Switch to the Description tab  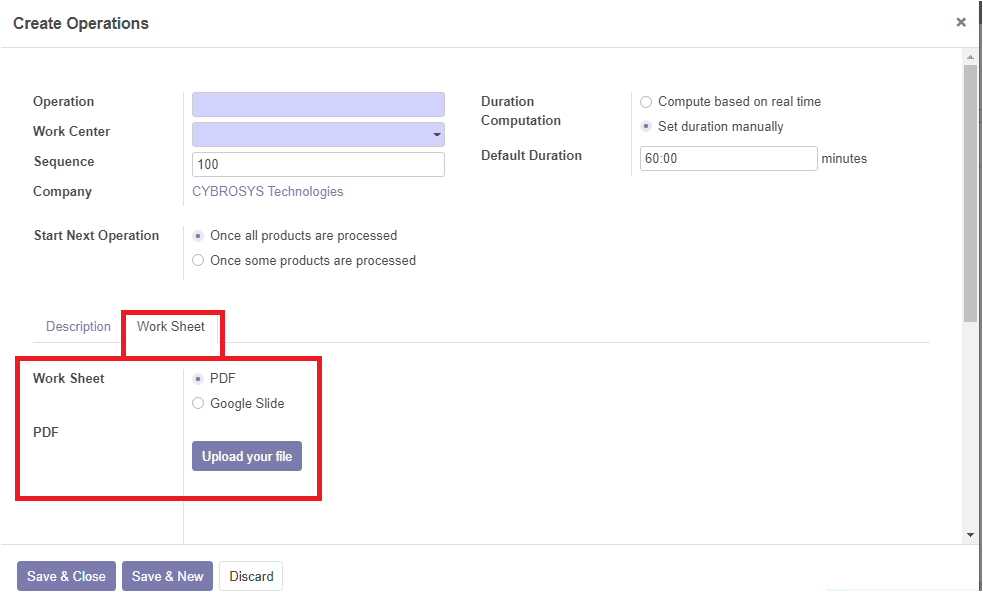click(x=78, y=327)
